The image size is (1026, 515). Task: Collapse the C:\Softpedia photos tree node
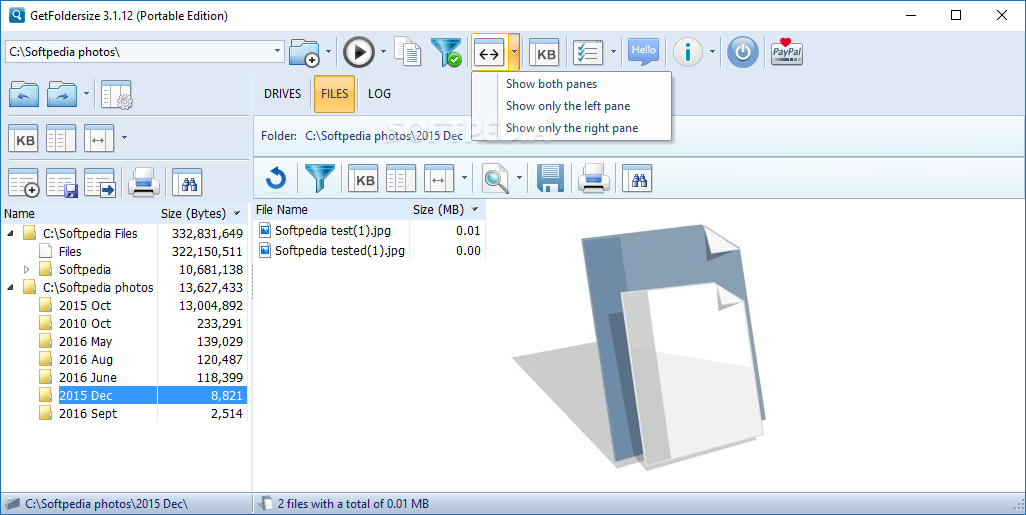pyautogui.click(x=10, y=287)
